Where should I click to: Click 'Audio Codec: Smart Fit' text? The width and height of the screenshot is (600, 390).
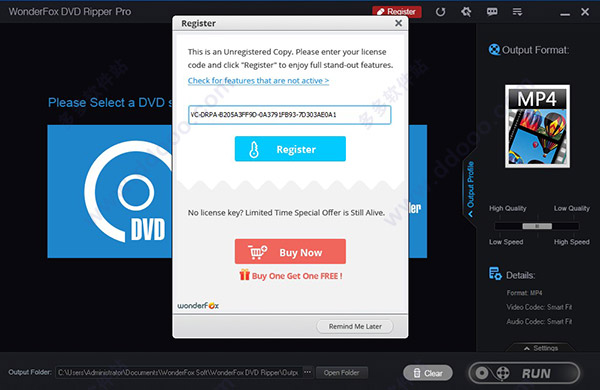(539, 321)
